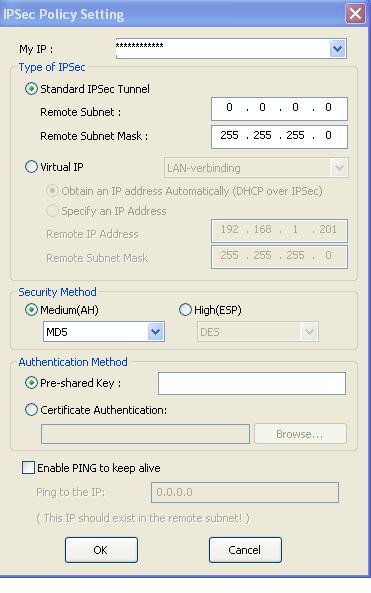Viewport: 371px width, 593px height.
Task: Open the LAN-verbinding adapter dropdown
Action: pos(339,168)
